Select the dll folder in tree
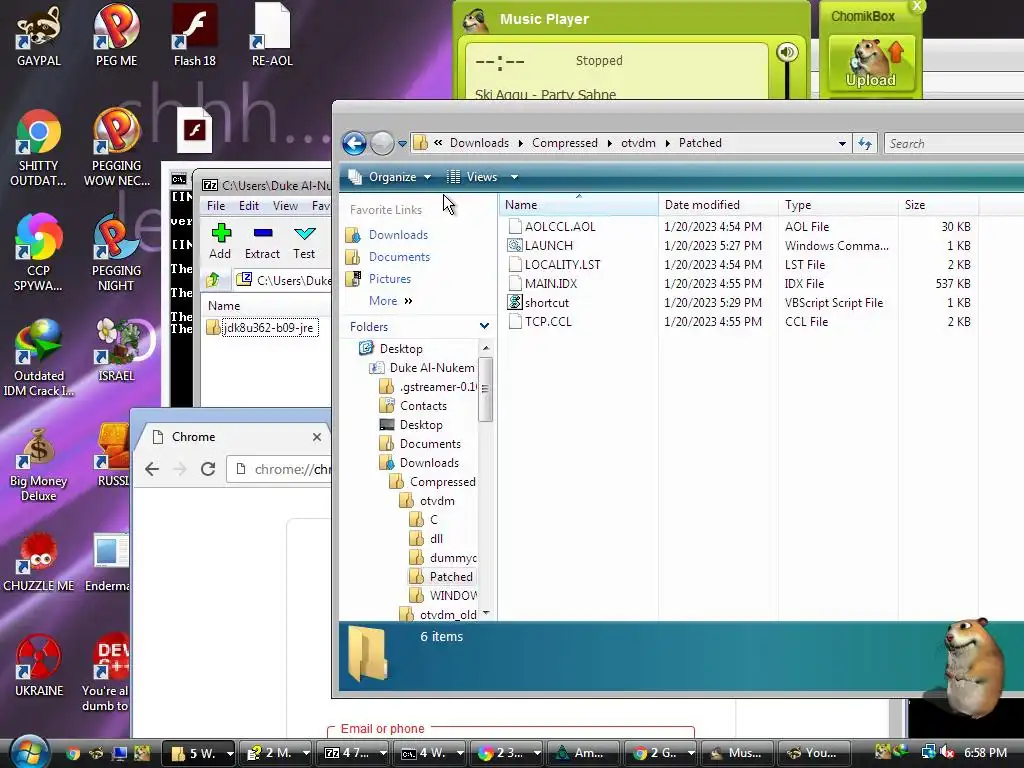1024x768 pixels. coord(436,539)
